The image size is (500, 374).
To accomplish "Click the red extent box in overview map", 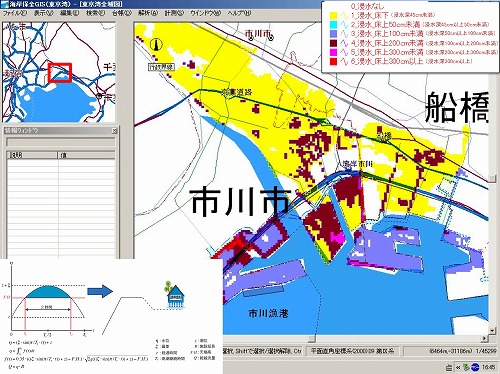I will coord(60,73).
